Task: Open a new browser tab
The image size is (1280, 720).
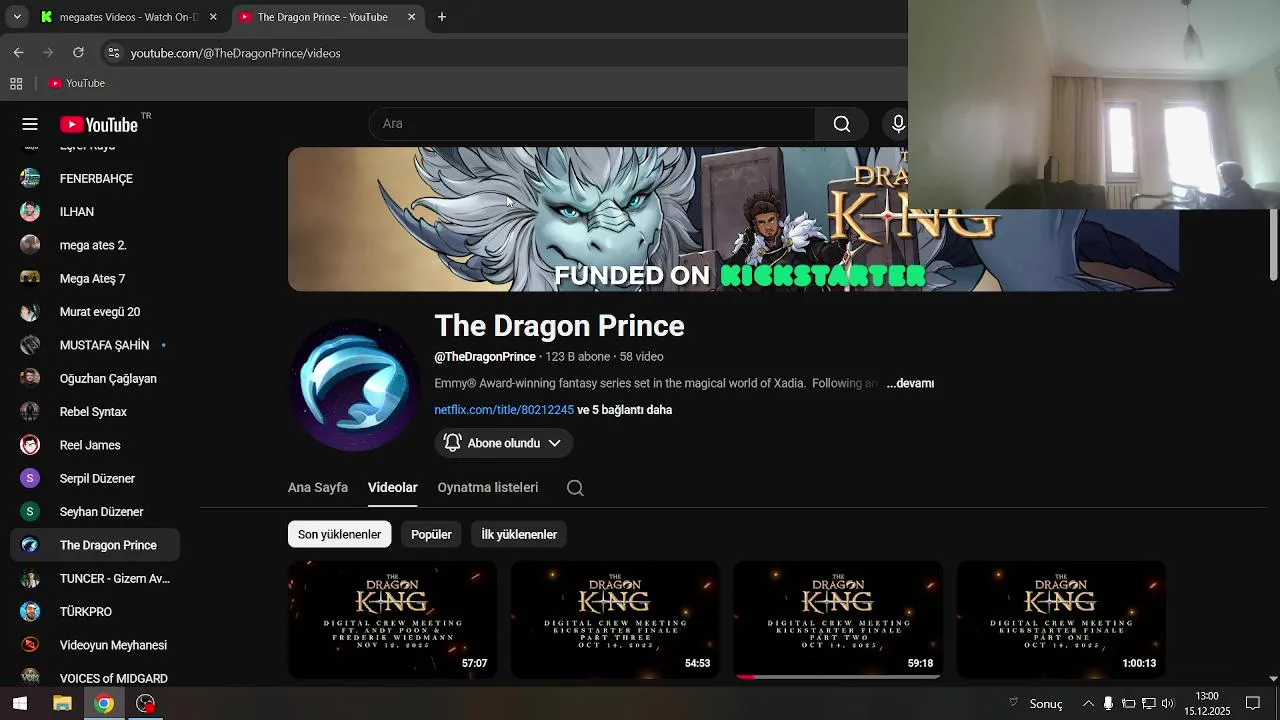Action: (442, 17)
